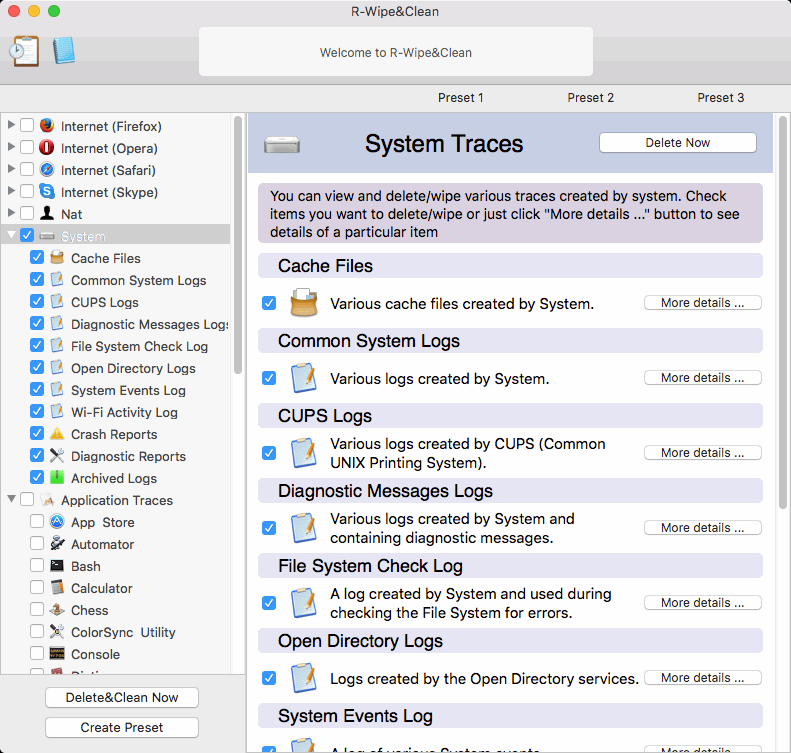791x753 pixels.
Task: Expand the Internet (Skype) tree node
Action: pyautogui.click(x=11, y=191)
